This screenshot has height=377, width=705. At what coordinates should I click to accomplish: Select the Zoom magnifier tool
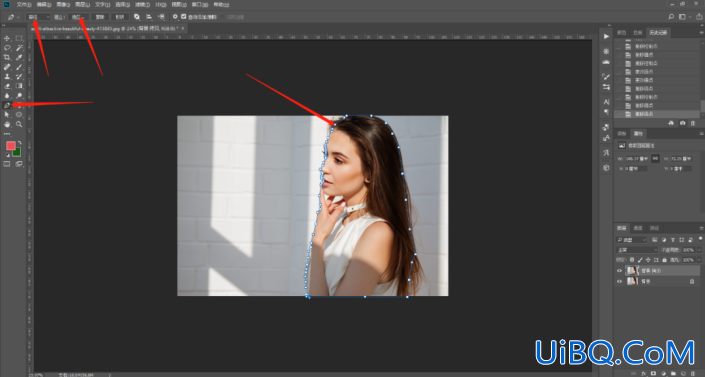[19, 124]
